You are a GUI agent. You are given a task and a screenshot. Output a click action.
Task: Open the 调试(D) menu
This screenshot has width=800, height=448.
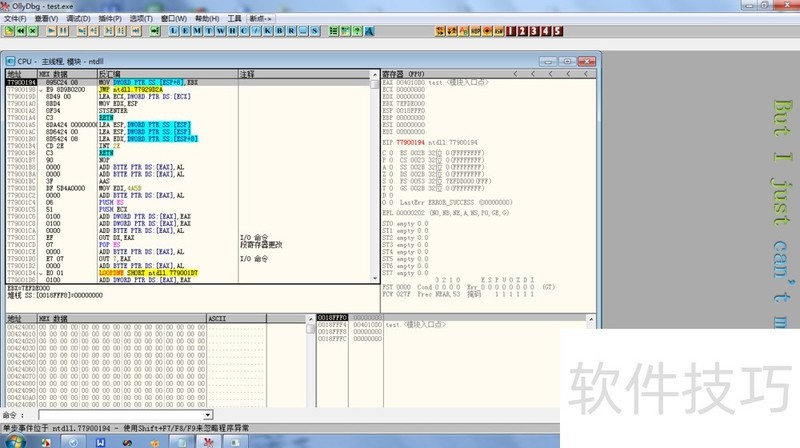(x=78, y=18)
